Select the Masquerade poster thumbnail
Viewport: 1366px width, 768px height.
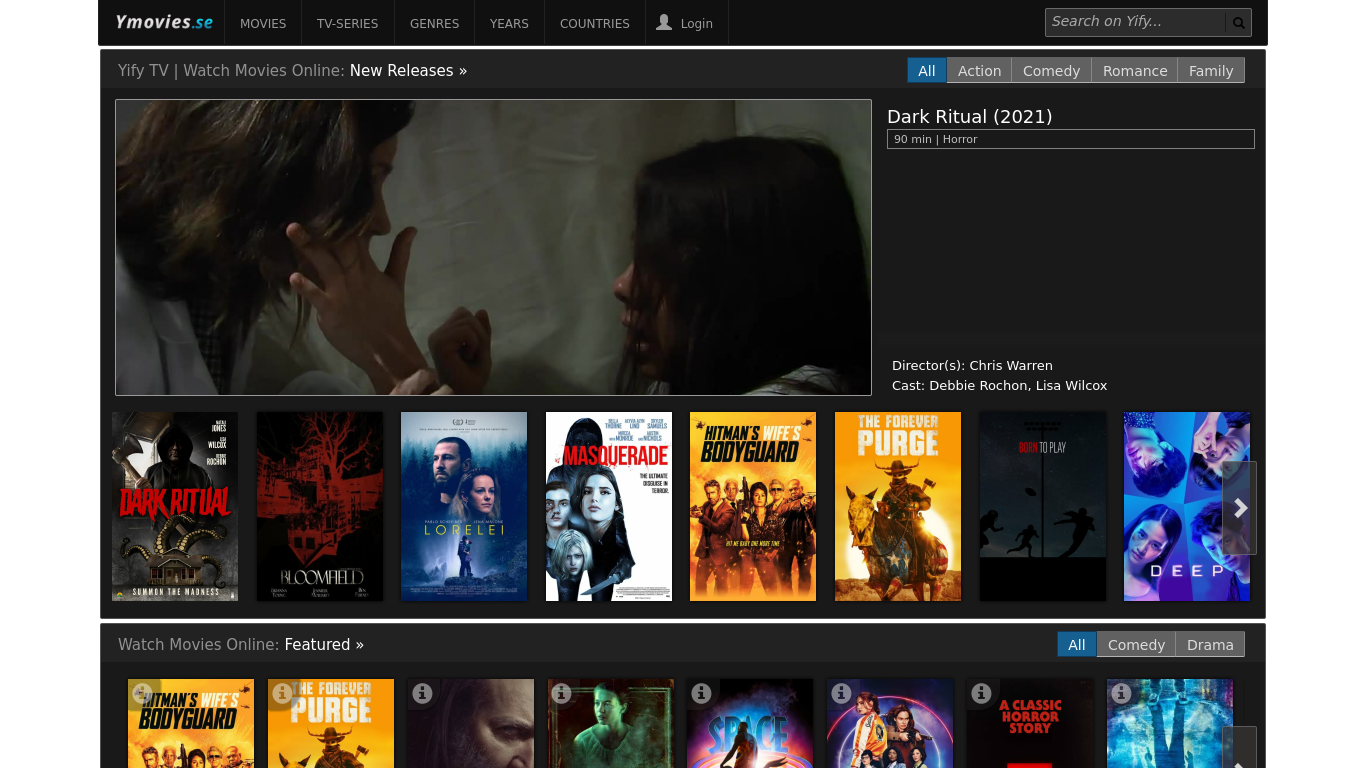tap(609, 506)
